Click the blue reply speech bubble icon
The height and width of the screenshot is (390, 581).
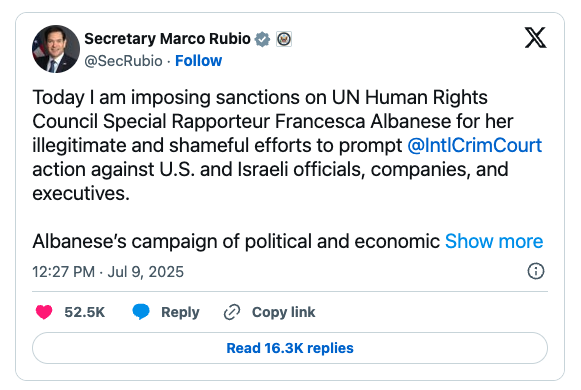pos(141,312)
